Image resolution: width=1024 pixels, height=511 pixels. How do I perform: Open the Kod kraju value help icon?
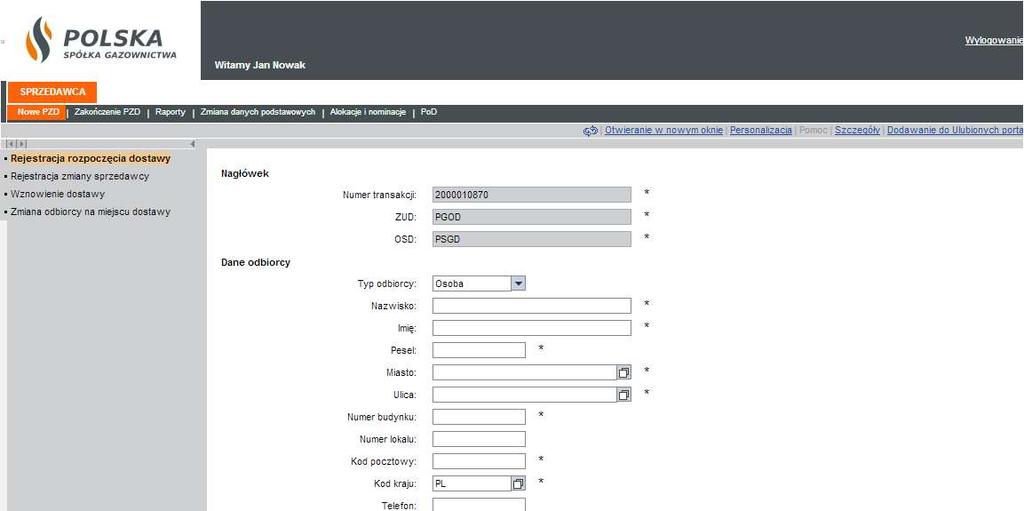coord(518,484)
